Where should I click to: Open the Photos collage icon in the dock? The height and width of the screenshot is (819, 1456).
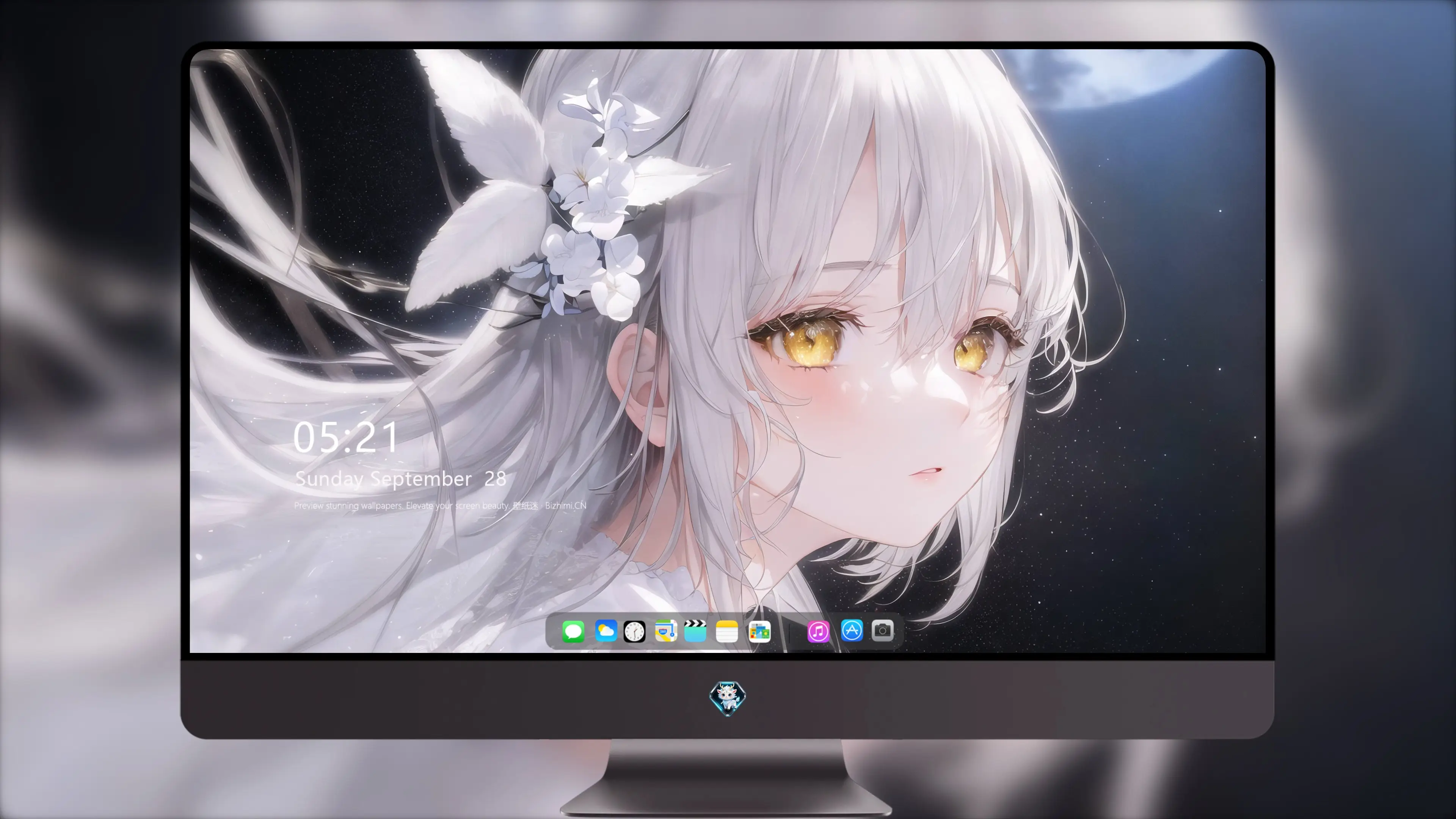tap(759, 631)
